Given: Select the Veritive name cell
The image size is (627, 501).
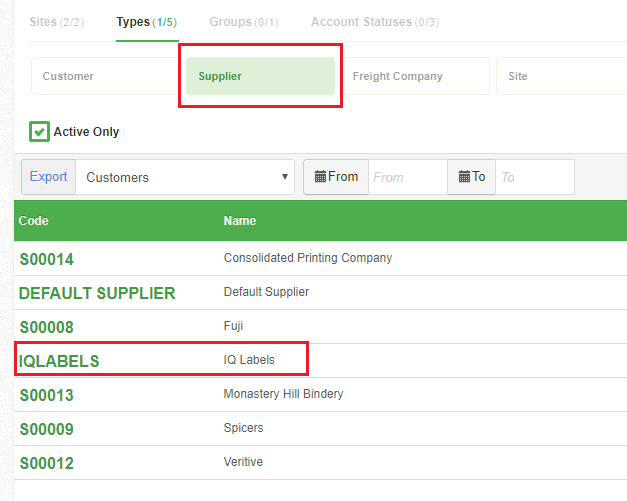Looking at the screenshot, I should (243, 462).
